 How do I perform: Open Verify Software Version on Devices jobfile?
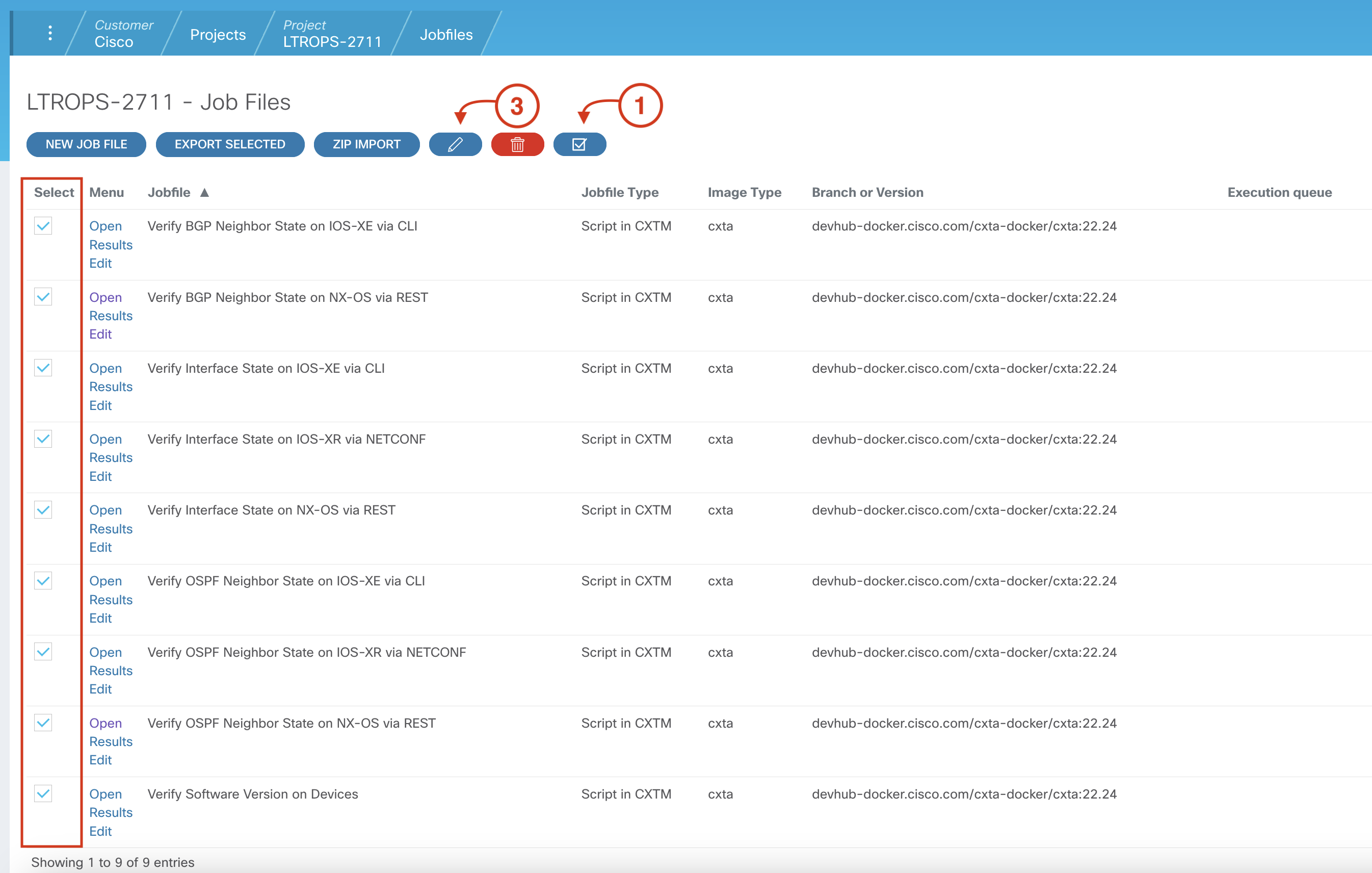(x=105, y=794)
